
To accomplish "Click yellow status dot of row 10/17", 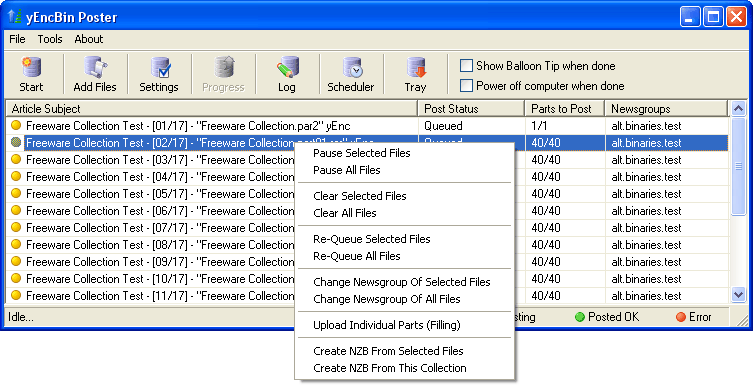I will (16, 278).
